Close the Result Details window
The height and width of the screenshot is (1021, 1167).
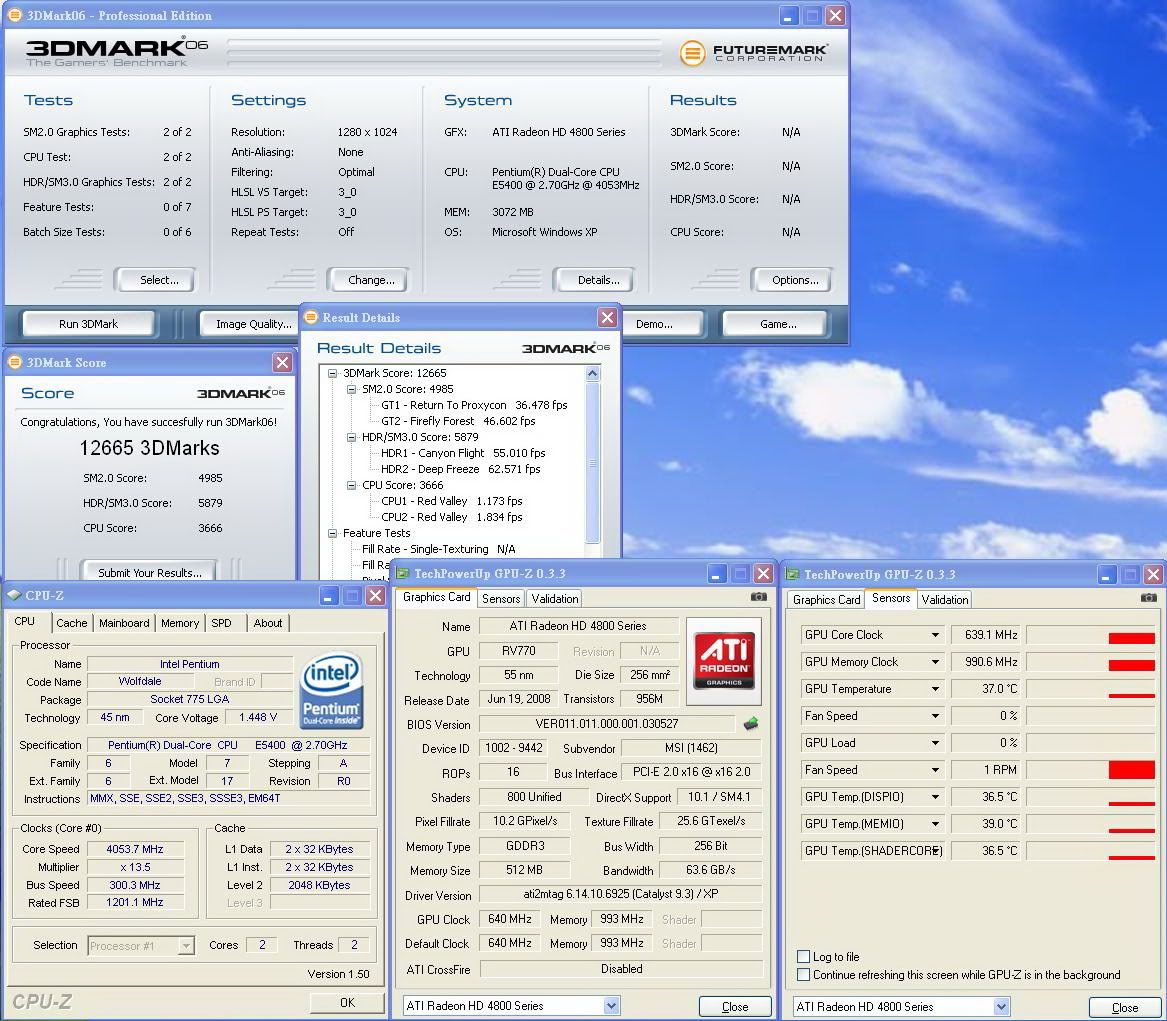(607, 318)
